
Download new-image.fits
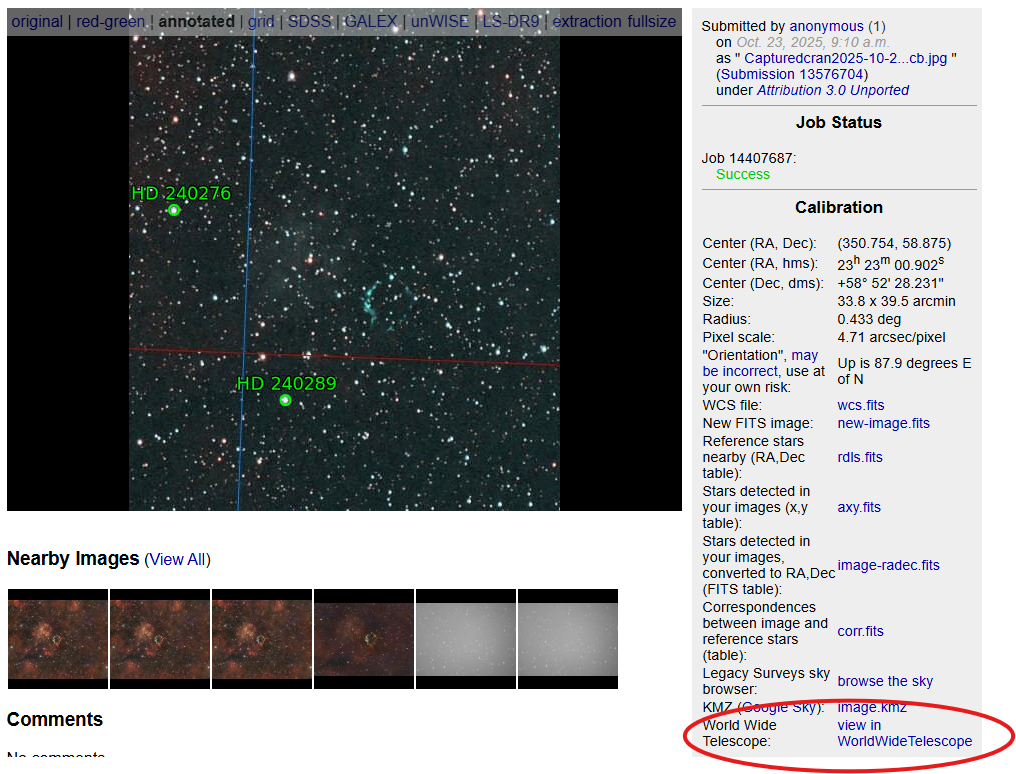tap(883, 424)
